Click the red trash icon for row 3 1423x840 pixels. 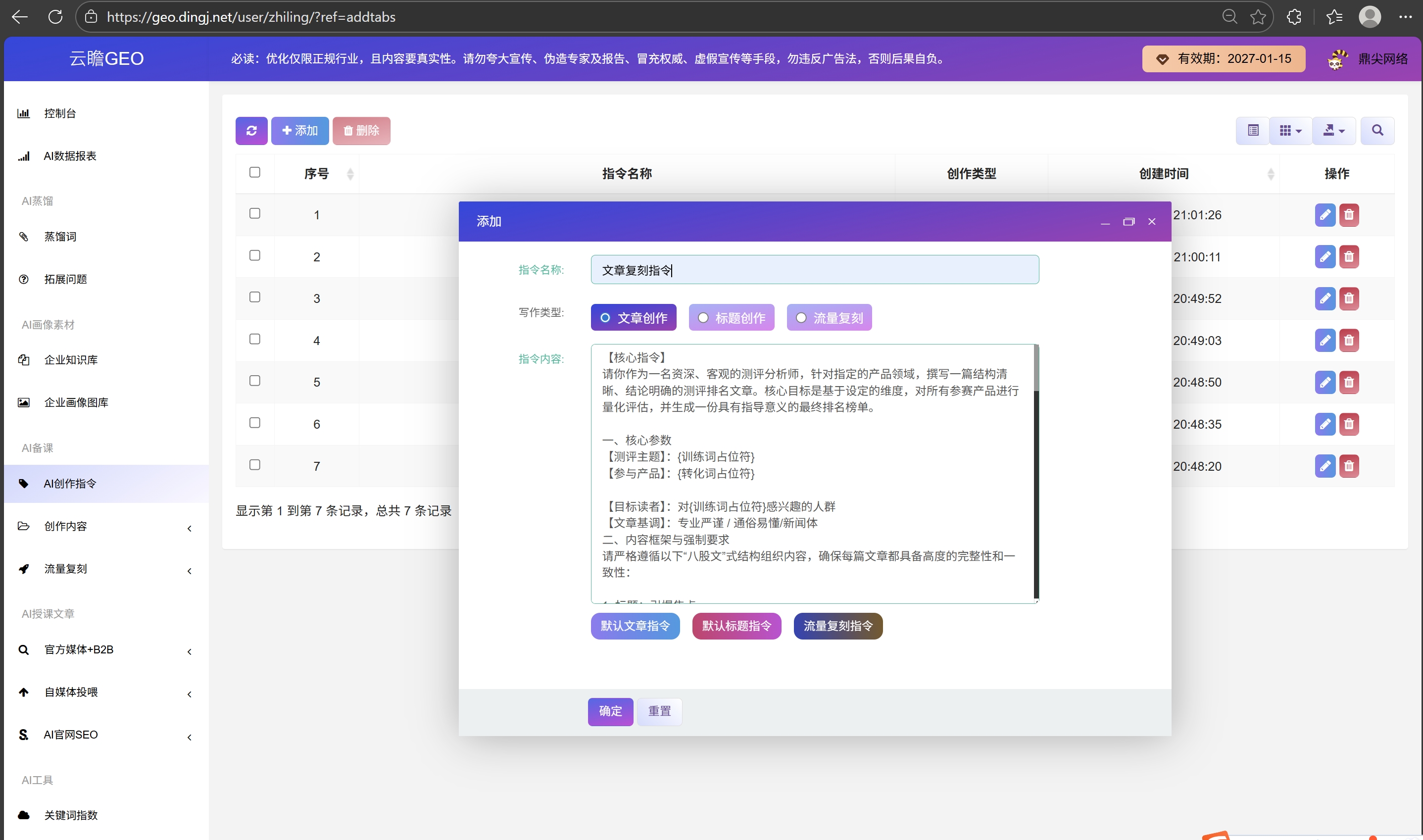1349,298
